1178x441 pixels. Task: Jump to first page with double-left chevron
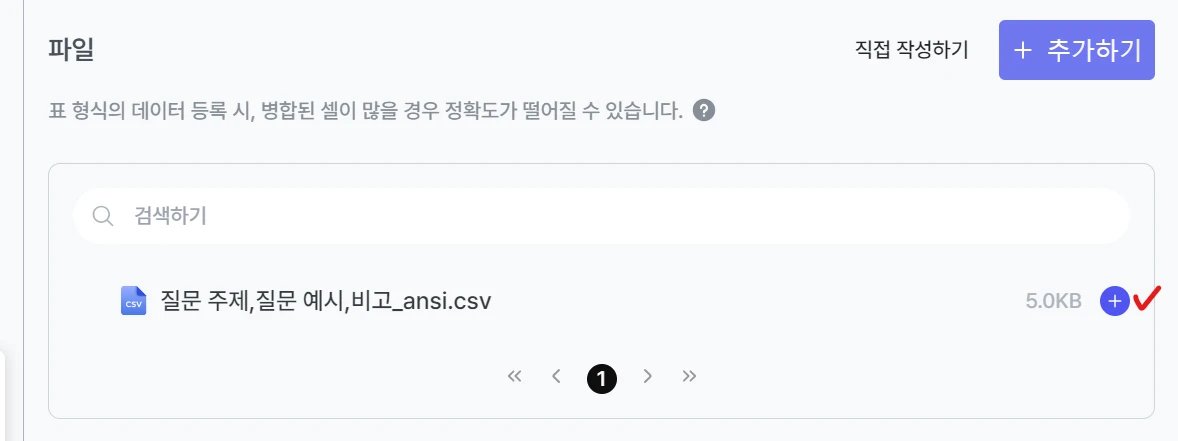(515, 376)
